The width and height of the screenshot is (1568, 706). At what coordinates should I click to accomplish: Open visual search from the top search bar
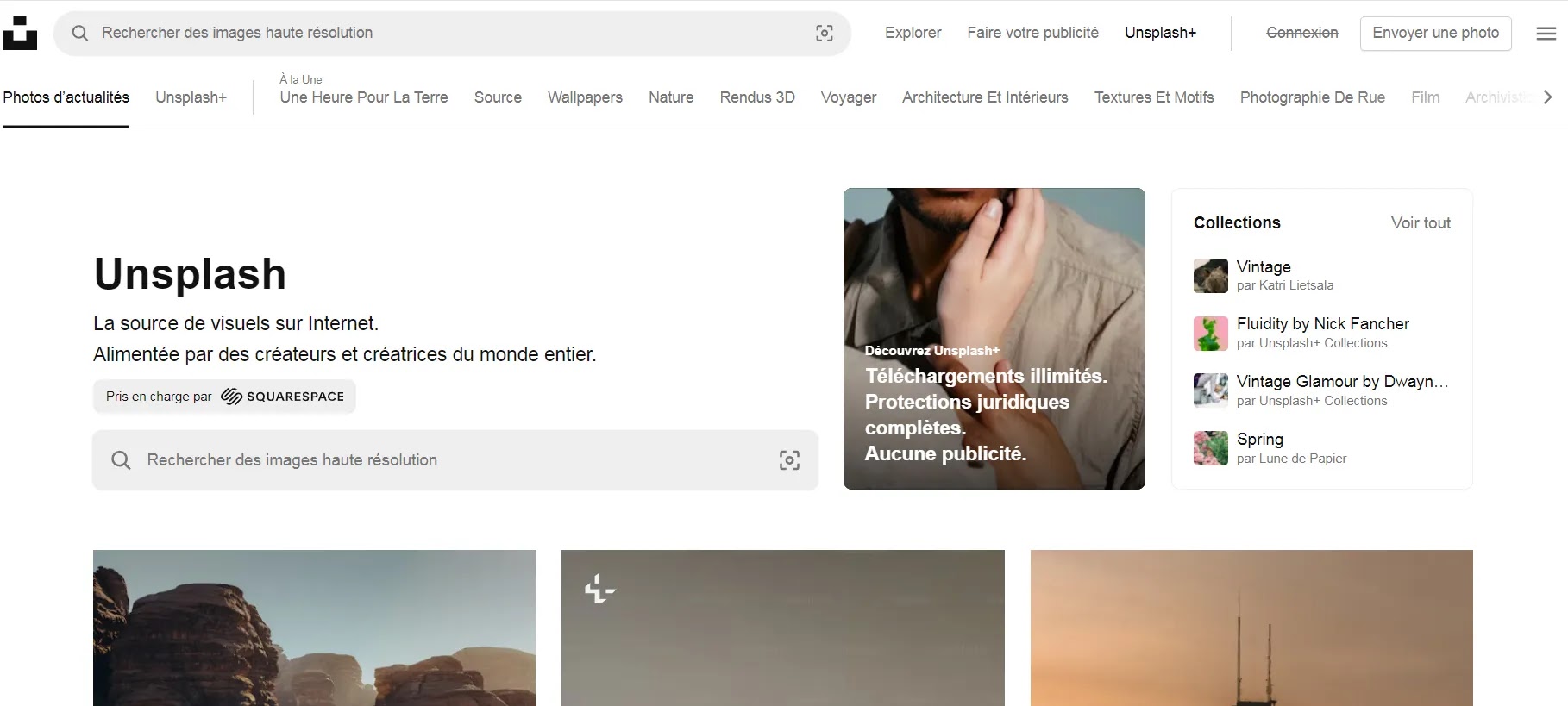point(825,33)
